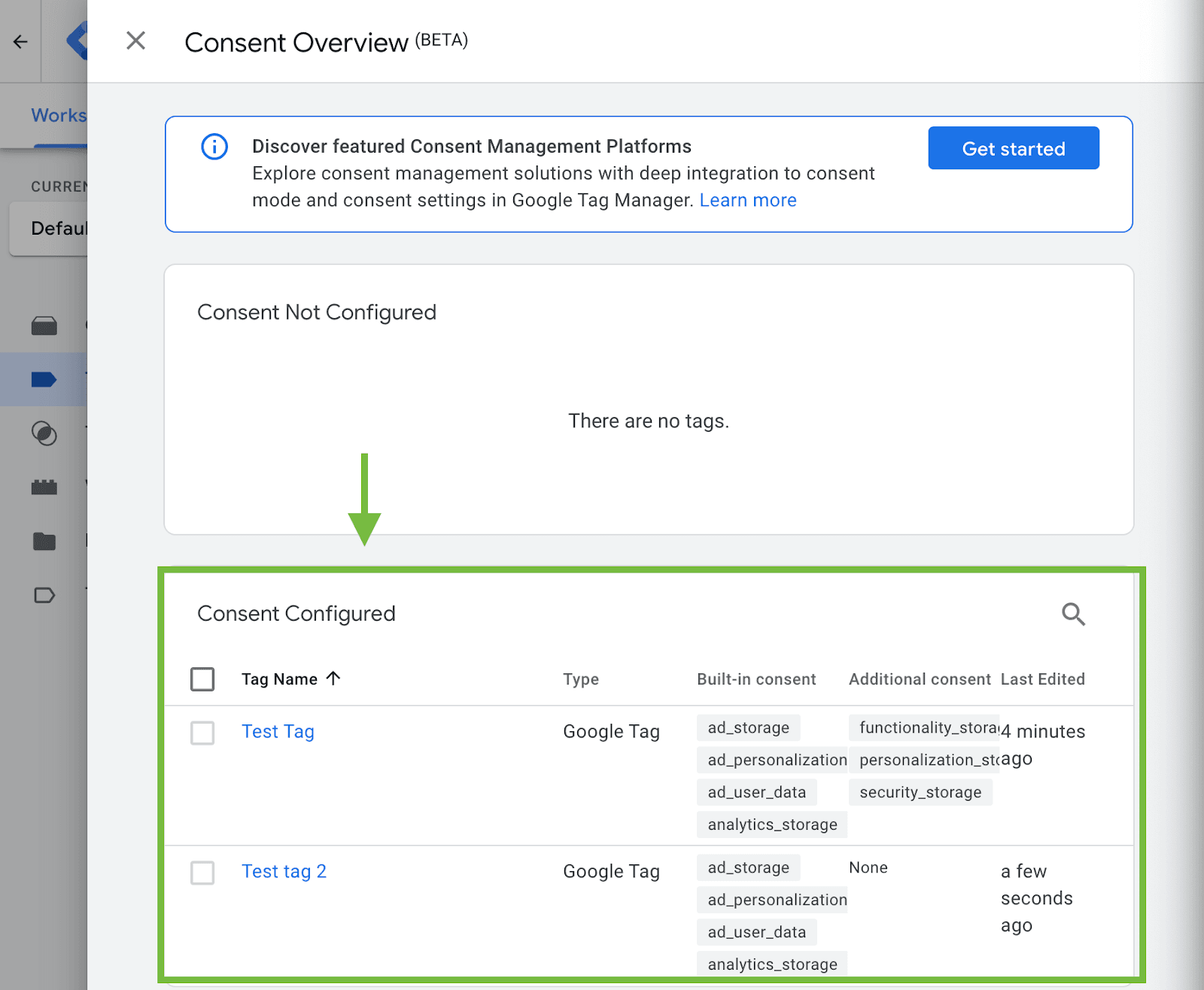Open the Test tag 2 link
Screen dimensions: 1204x990
pyautogui.click(x=284, y=871)
